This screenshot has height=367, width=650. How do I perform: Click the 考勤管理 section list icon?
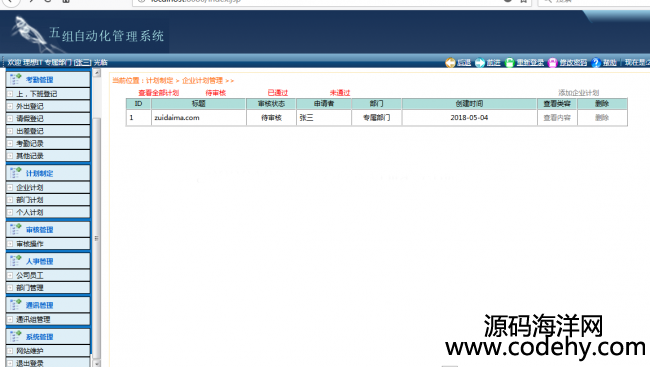[x=16, y=79]
